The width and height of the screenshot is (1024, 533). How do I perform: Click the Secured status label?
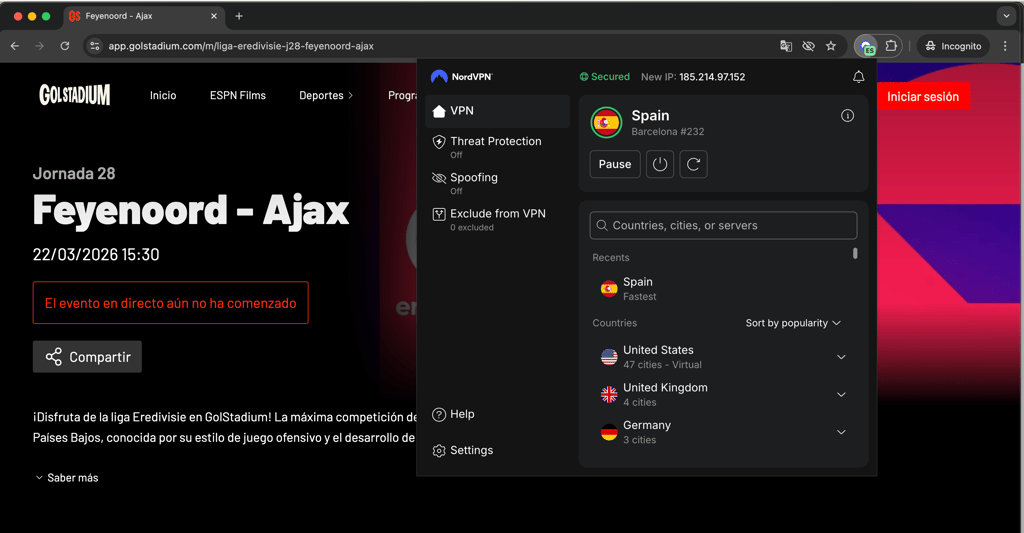pos(605,77)
